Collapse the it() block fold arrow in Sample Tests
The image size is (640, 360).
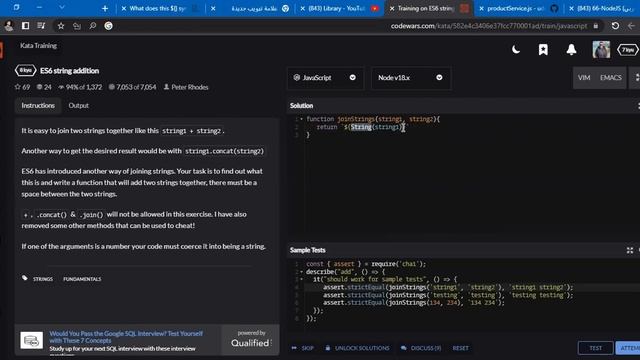302,280
